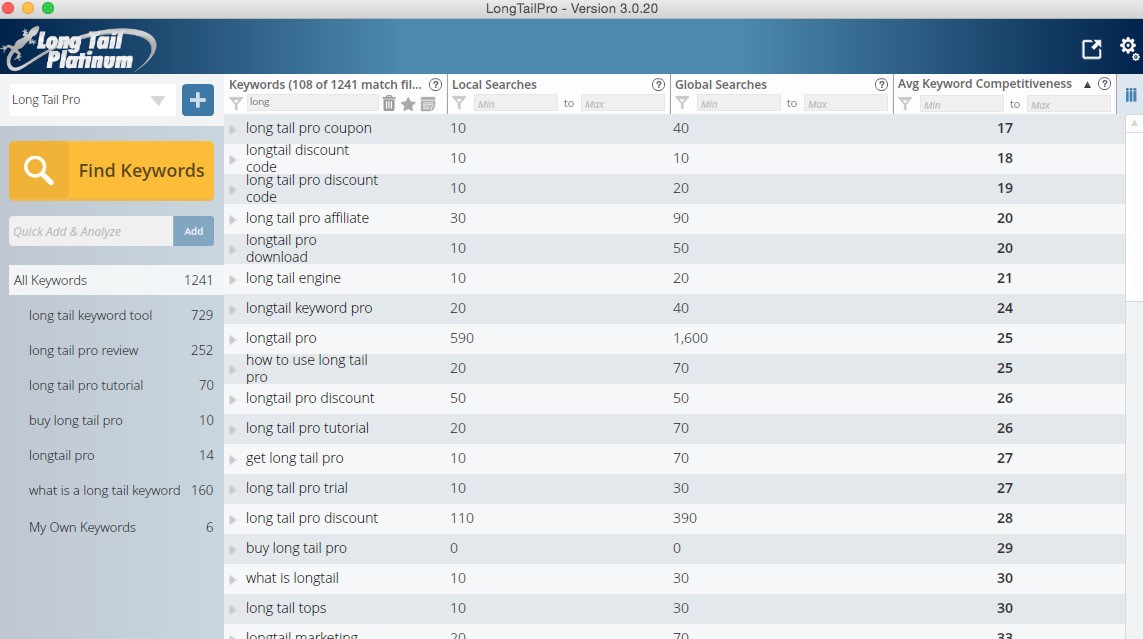1143x639 pixels.
Task: Expand the 'buy long tail pro' row
Action: tap(233, 549)
